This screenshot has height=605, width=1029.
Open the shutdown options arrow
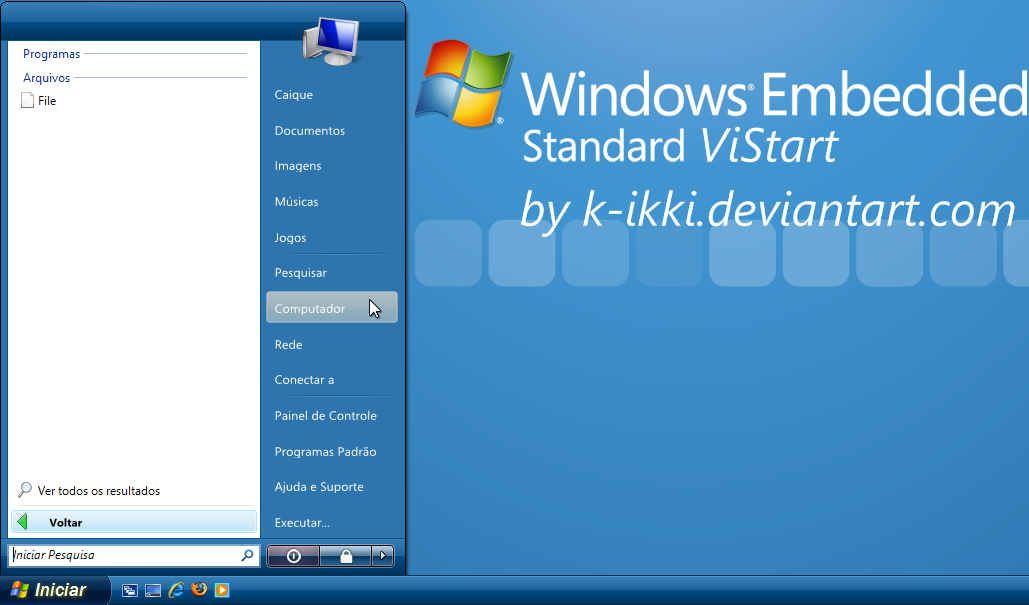[x=383, y=556]
